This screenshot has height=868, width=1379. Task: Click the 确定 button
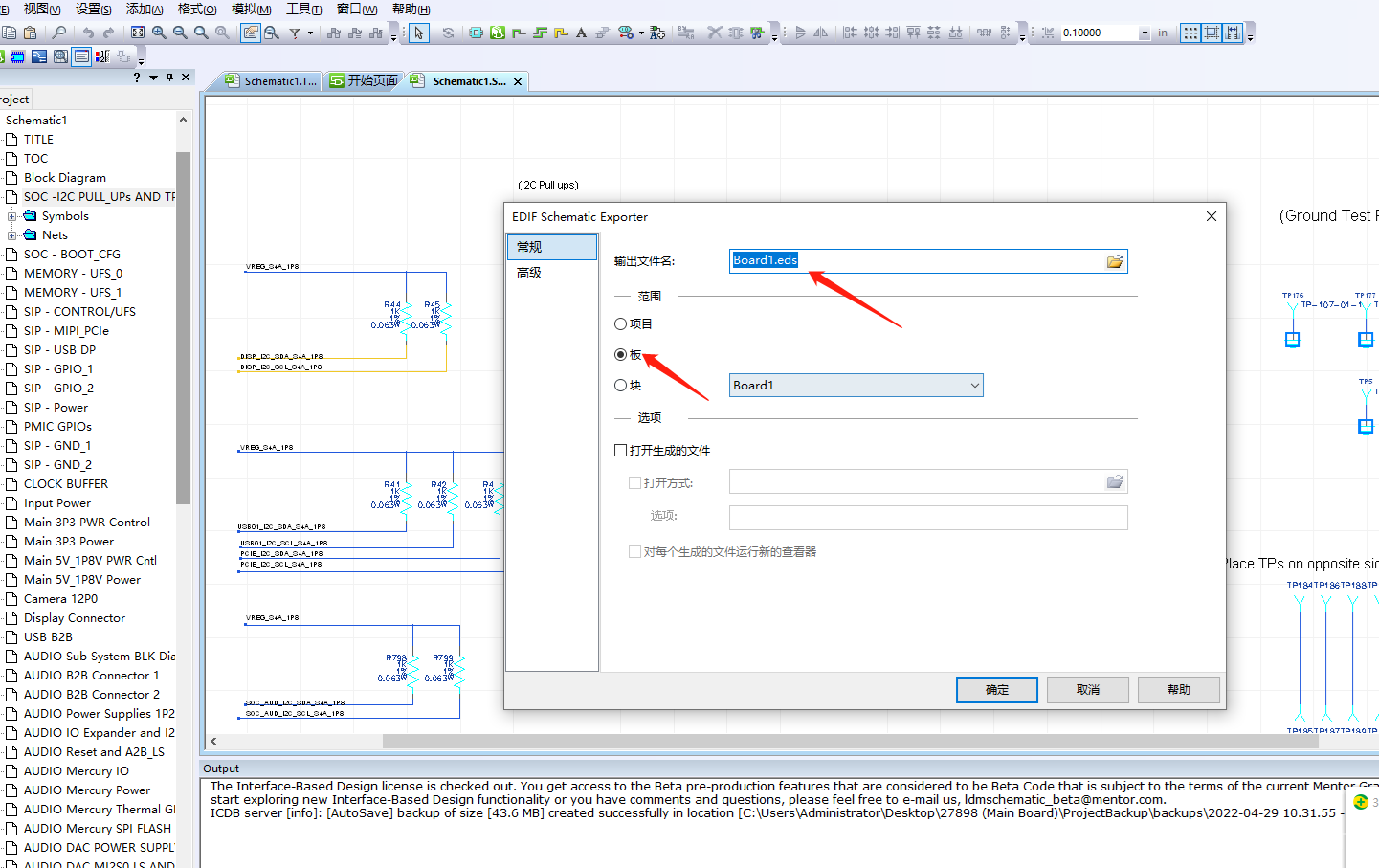(997, 690)
